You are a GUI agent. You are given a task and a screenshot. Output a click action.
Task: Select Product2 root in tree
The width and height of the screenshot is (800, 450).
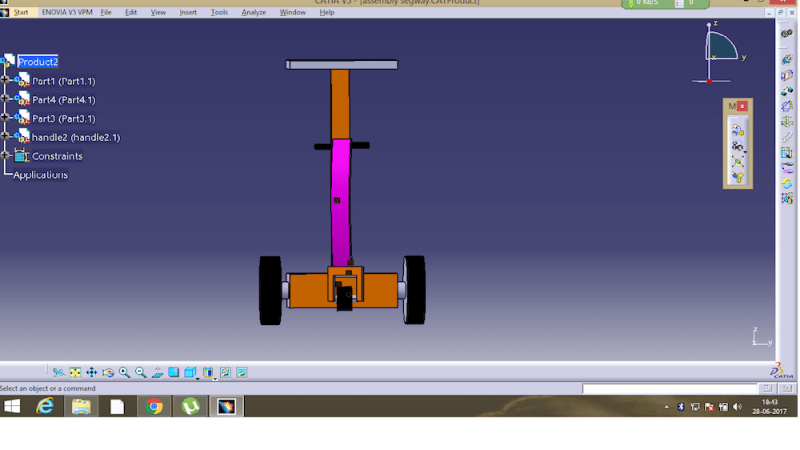point(38,62)
